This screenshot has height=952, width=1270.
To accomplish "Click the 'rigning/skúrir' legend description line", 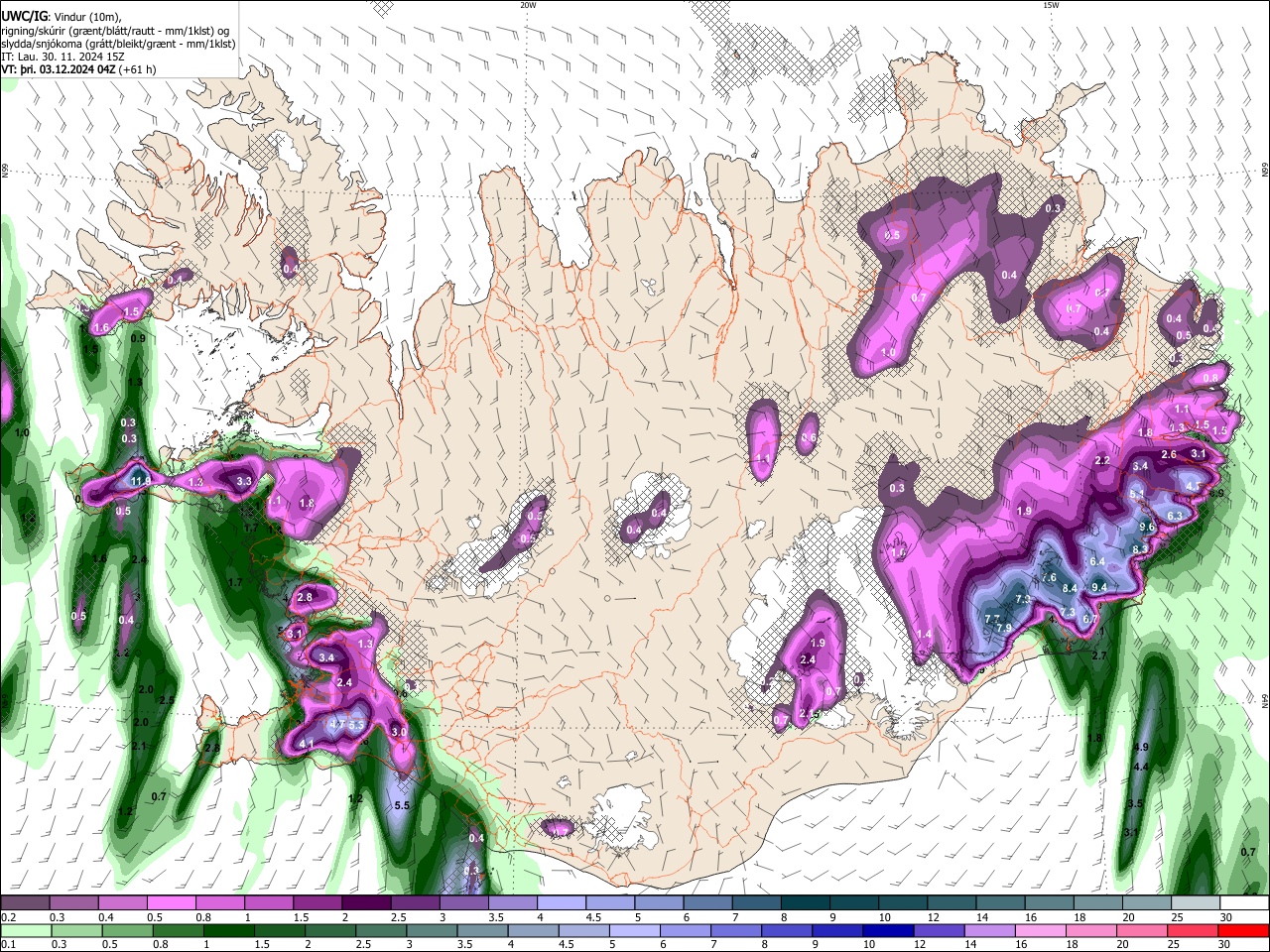I will [x=115, y=31].
